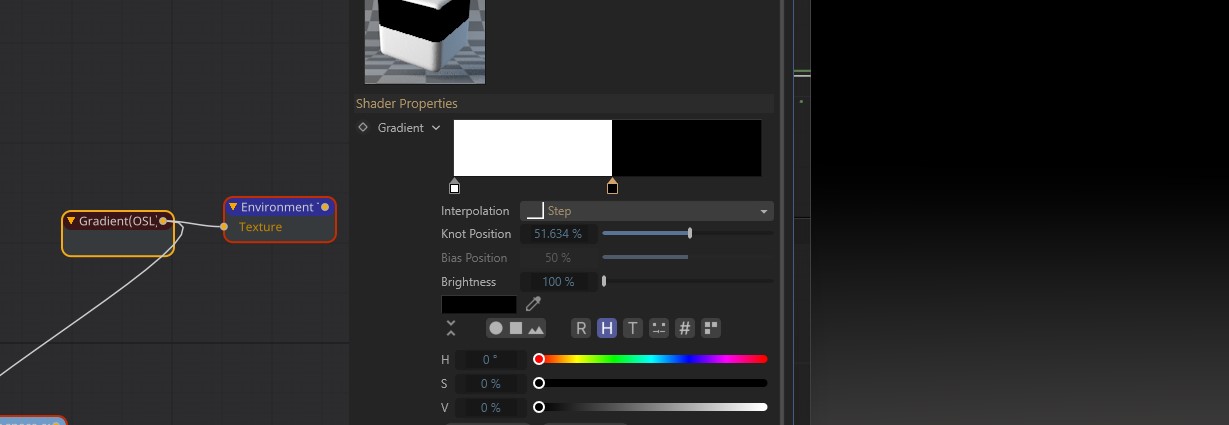Viewport: 1229px width, 425px height.
Task: Click the material preview thumbnail
Action: click(x=425, y=41)
